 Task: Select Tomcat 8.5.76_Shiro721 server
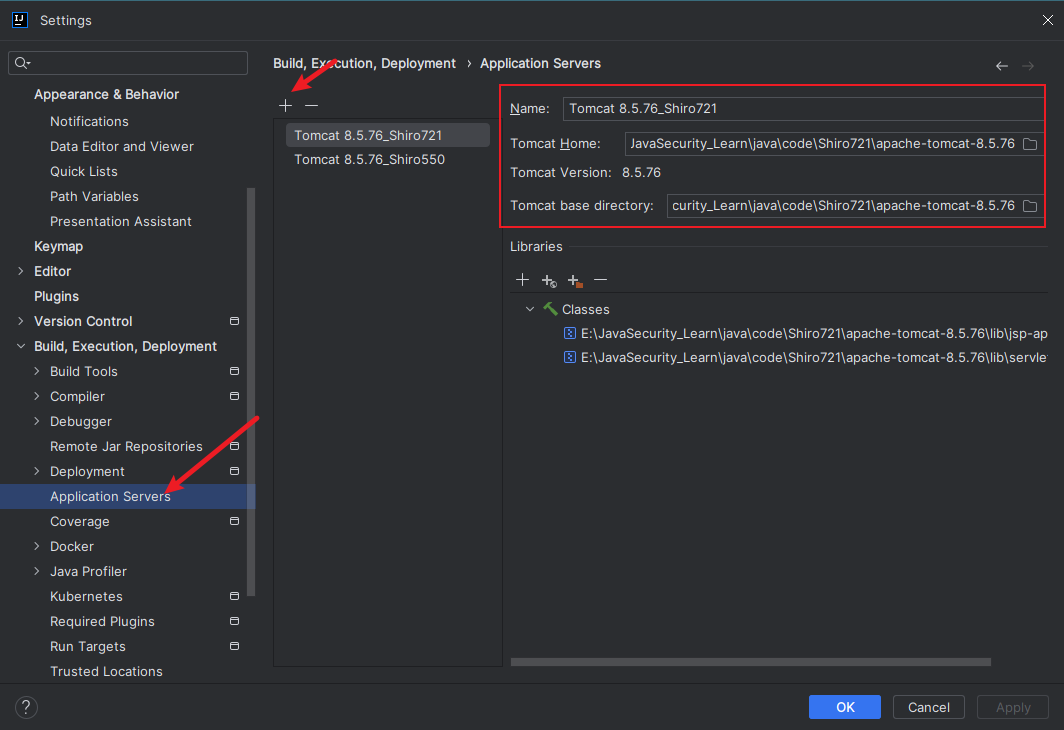[387, 135]
